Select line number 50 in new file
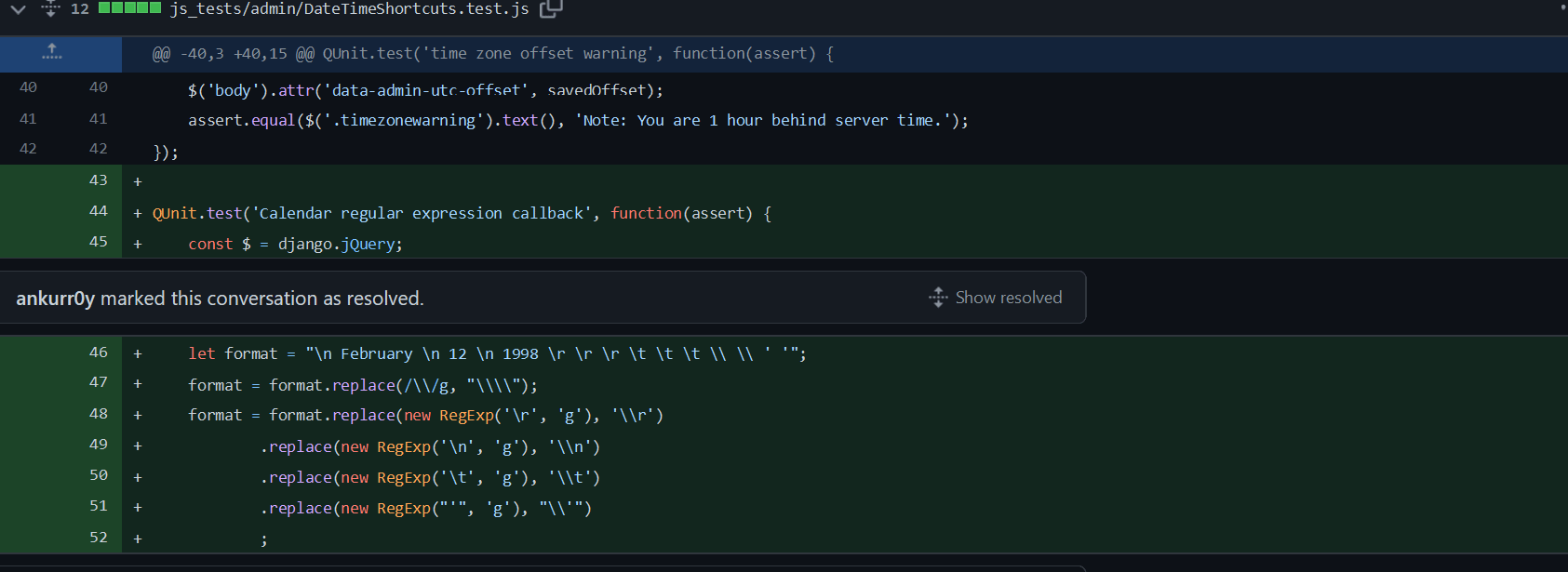This screenshot has width=1568, height=572. [x=98, y=475]
